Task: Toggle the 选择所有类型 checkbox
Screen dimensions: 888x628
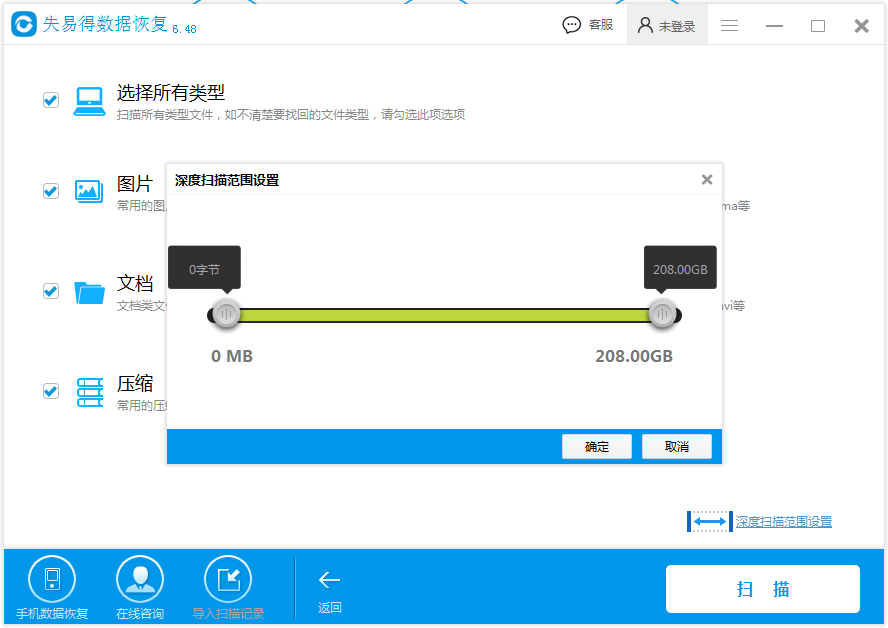Action: click(x=51, y=100)
